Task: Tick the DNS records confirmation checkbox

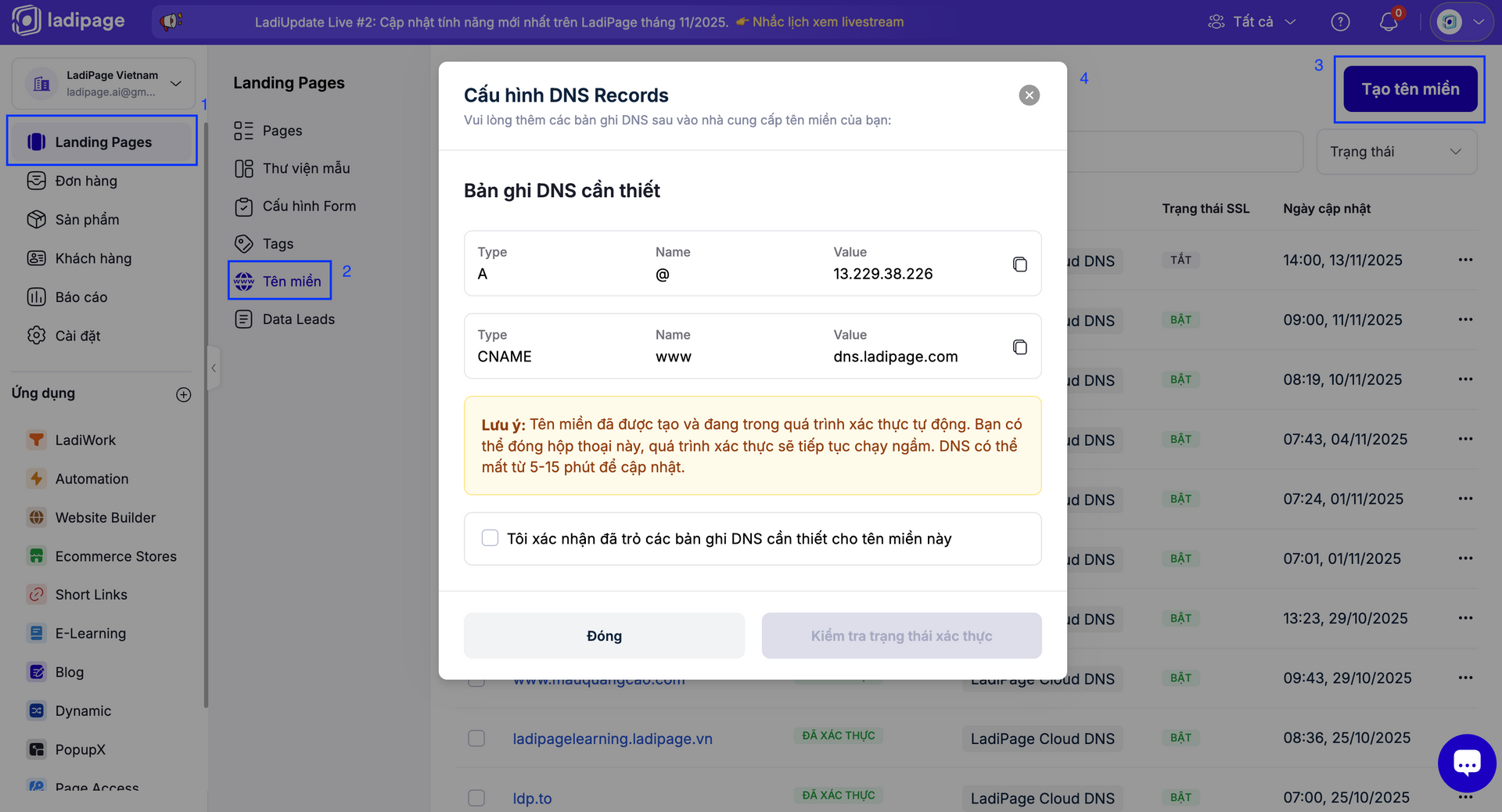Action: [x=490, y=538]
